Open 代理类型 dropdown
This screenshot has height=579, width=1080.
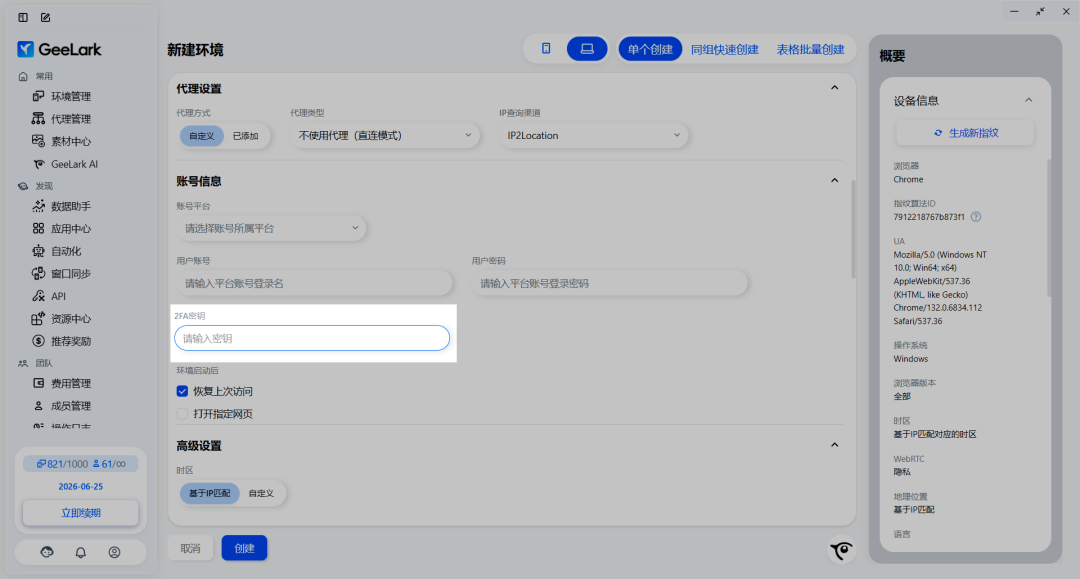[384, 136]
